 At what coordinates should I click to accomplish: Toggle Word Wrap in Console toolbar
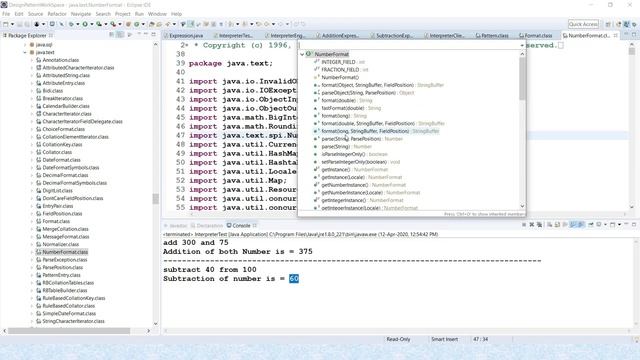click(565, 224)
